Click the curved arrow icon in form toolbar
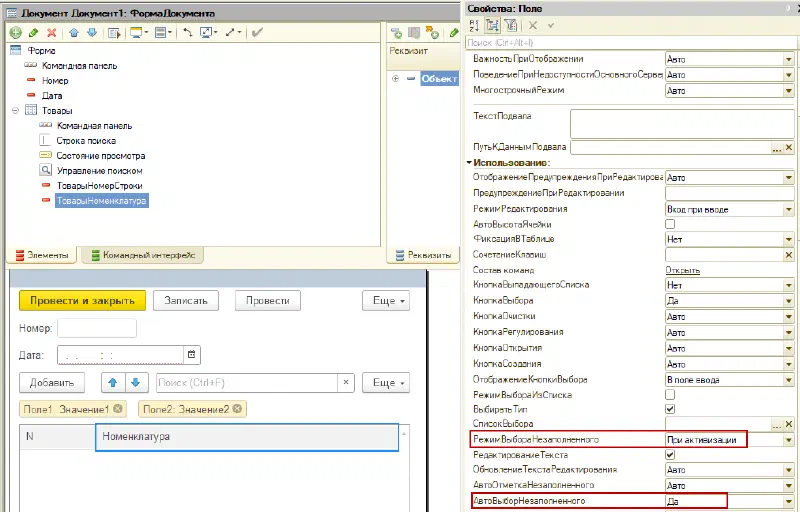Viewport: 800px width, 512px height. [188, 33]
